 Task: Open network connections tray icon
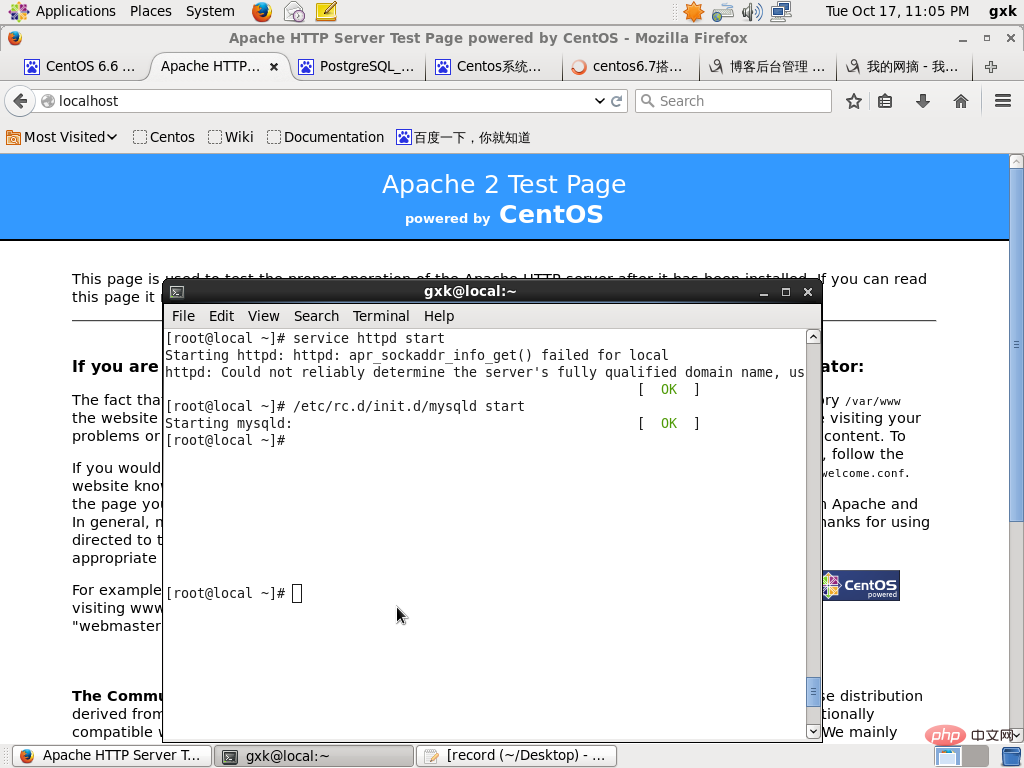781,11
